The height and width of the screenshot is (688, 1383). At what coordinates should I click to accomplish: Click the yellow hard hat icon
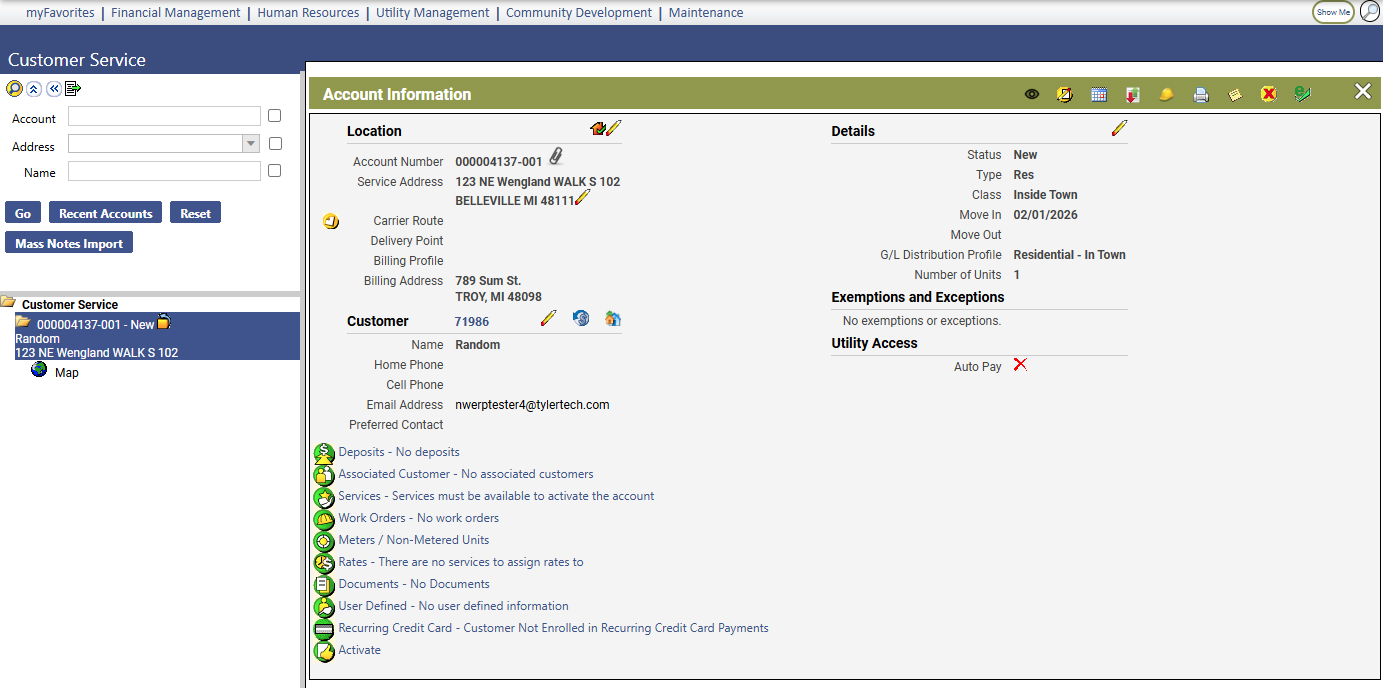pos(1166,95)
